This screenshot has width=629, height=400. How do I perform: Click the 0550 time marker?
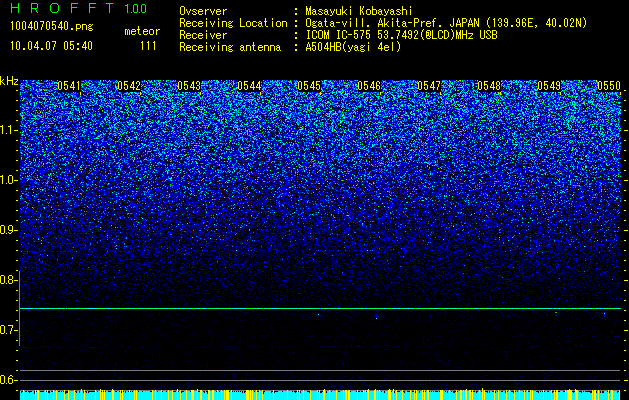[x=609, y=86]
